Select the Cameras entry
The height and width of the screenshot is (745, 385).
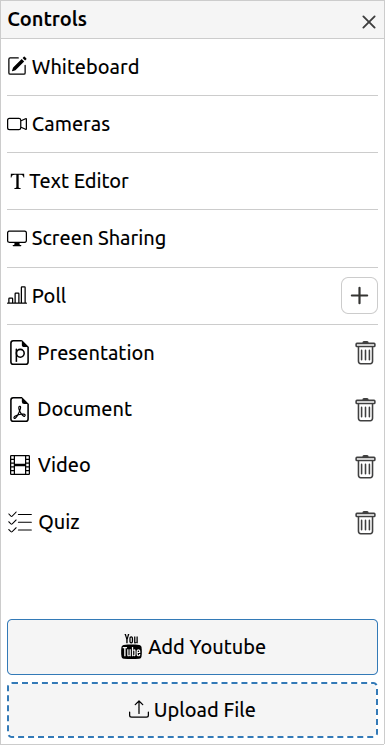coord(192,124)
